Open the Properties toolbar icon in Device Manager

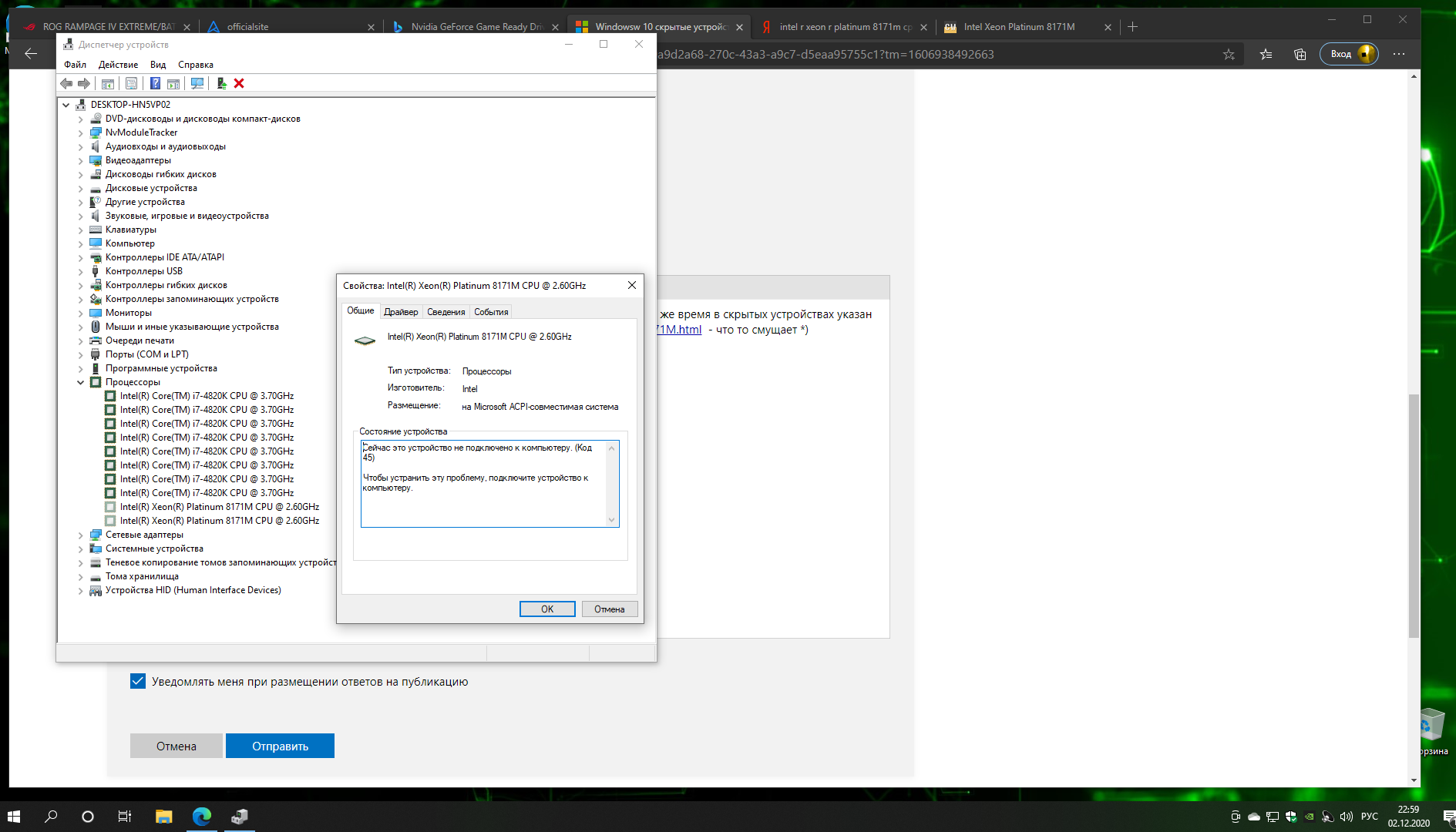click(x=131, y=83)
